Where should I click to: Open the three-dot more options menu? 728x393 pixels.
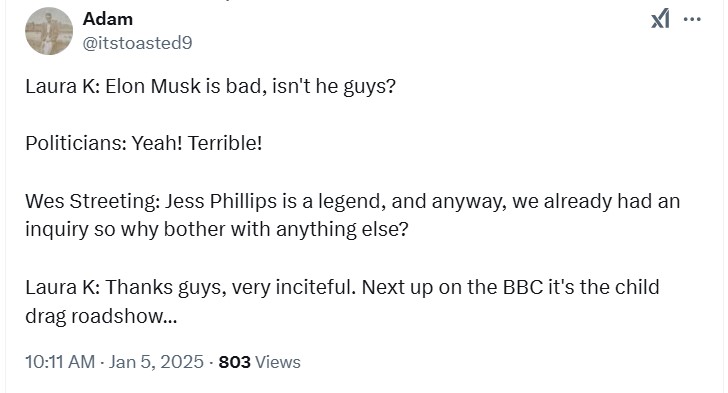tap(692, 19)
